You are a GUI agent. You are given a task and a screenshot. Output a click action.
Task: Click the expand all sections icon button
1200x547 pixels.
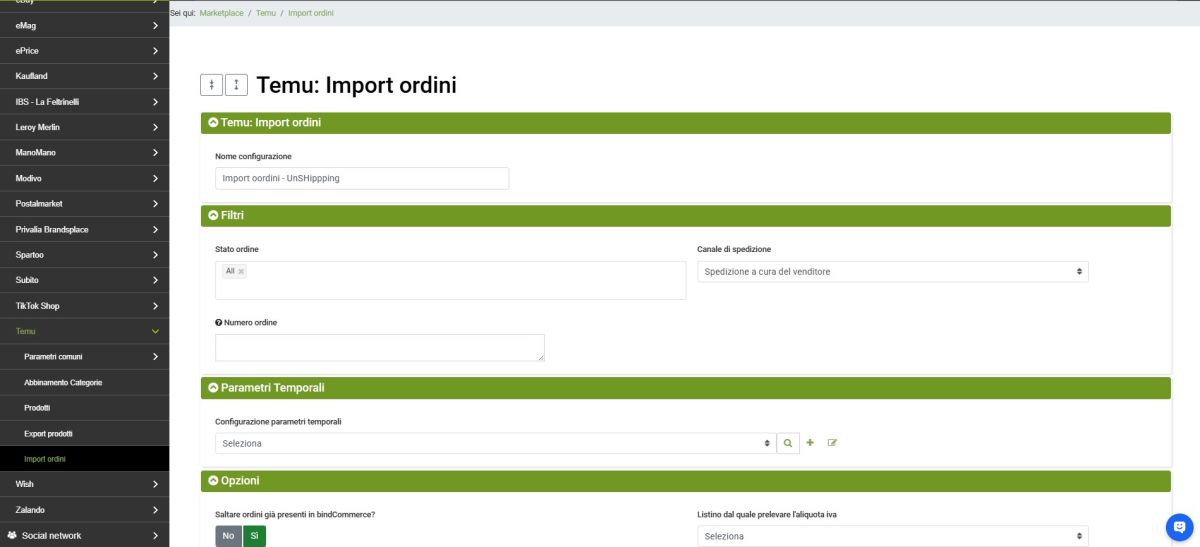[236, 85]
